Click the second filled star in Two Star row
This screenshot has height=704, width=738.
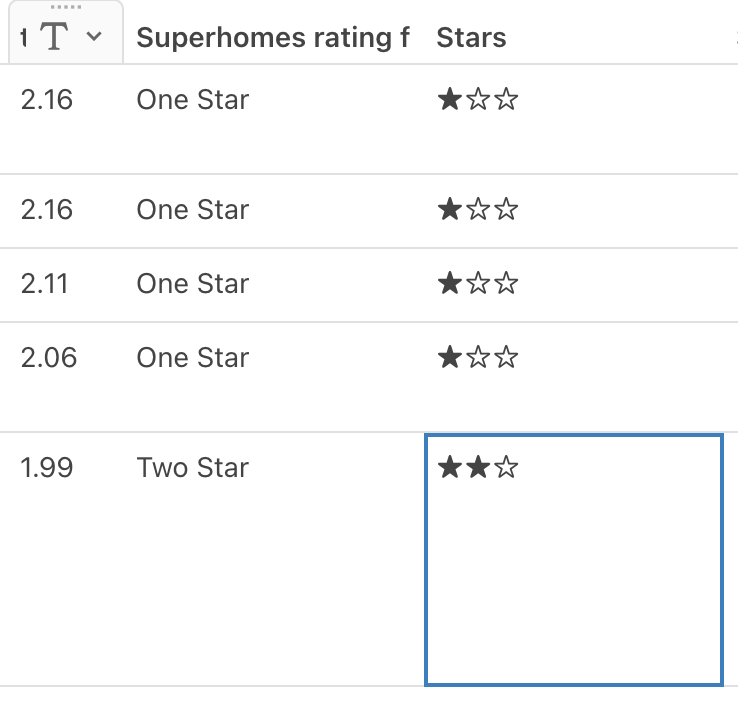click(478, 467)
